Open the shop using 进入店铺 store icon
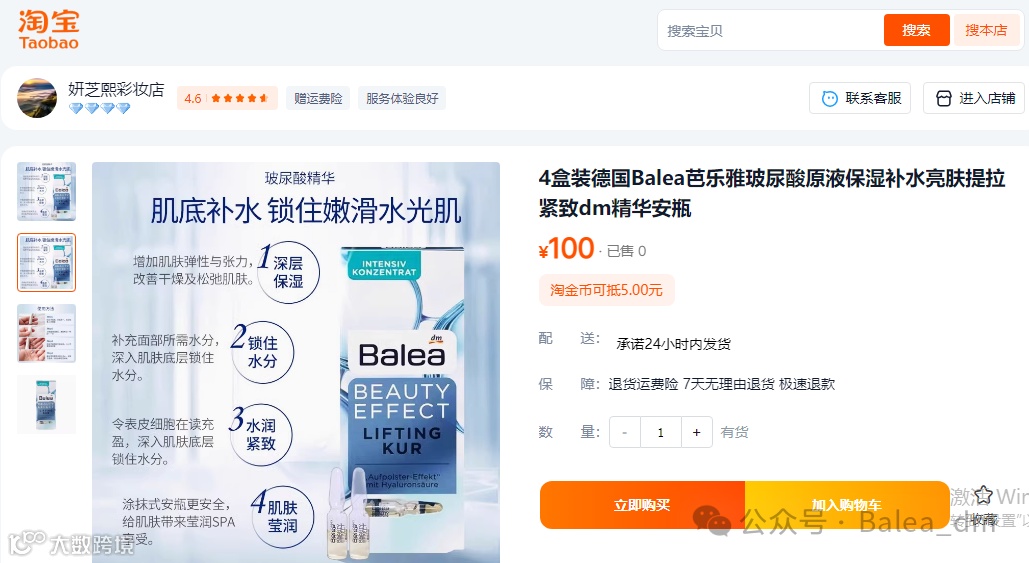Viewport: 1029px width, 563px height. [x=944, y=98]
